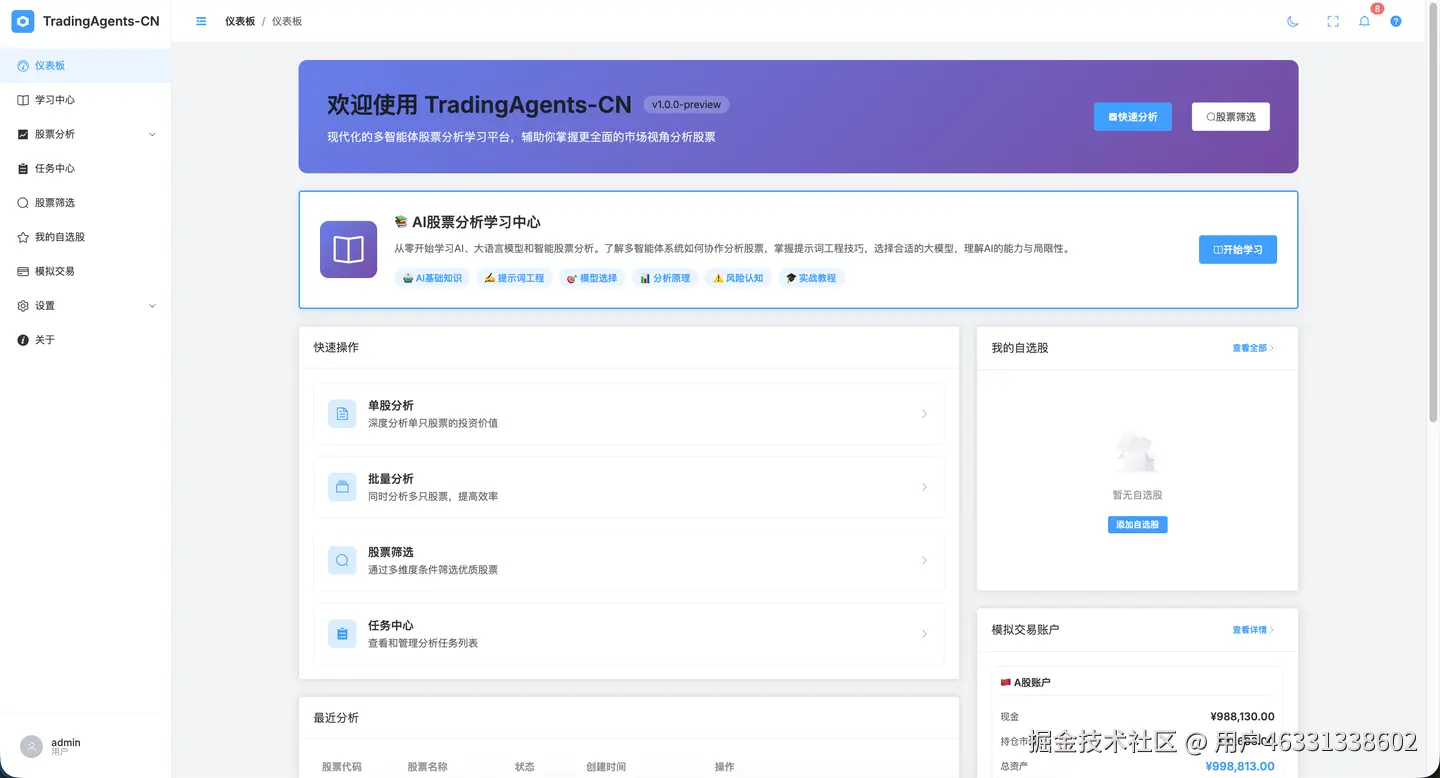Click 查看详情 link in 模拟交易账户
The image size is (1440, 778).
(x=1252, y=630)
